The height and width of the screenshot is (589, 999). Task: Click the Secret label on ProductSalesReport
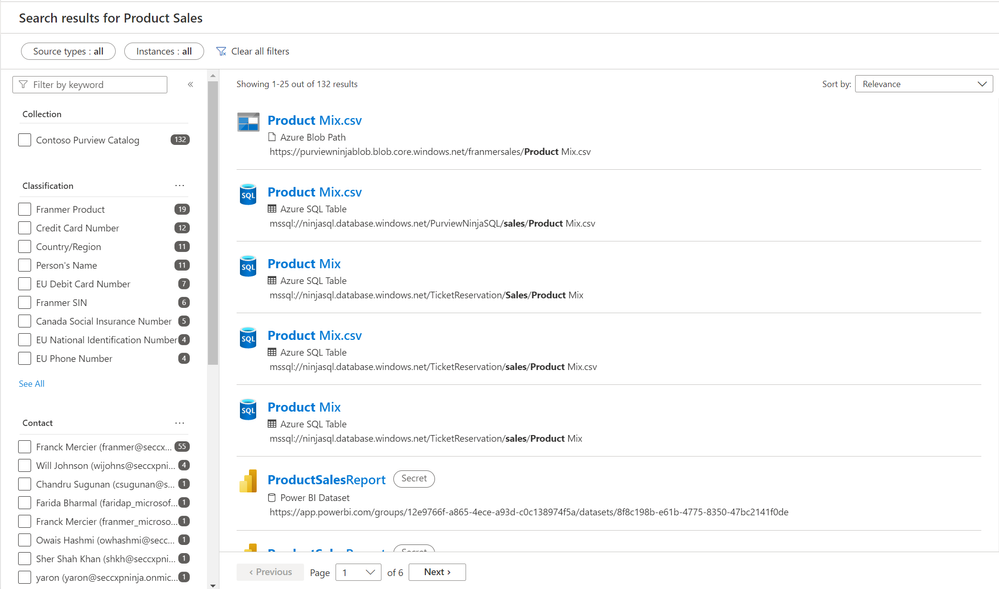point(414,479)
